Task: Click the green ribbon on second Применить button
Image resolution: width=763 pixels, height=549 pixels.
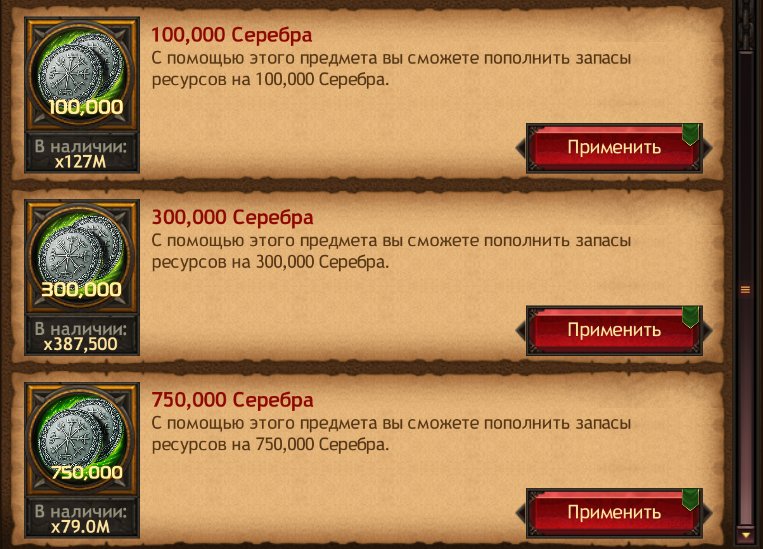Action: pos(690,317)
